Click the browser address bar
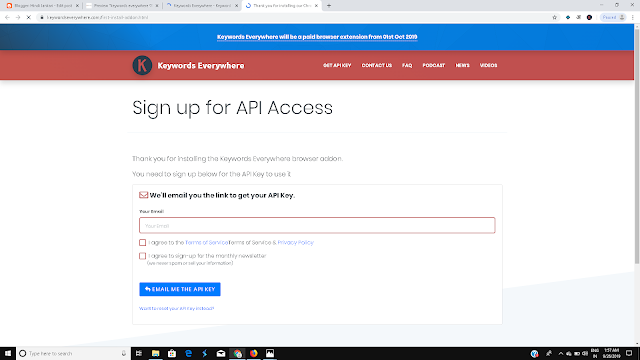This screenshot has width=640, height=360. [x=294, y=18]
